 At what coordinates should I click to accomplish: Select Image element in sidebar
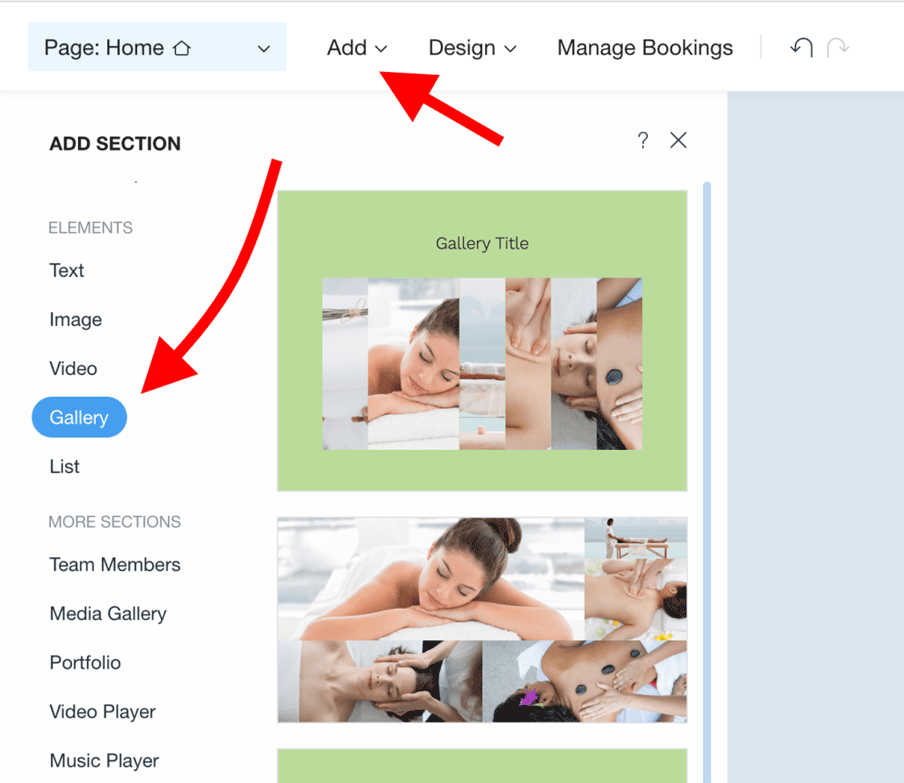tap(76, 319)
